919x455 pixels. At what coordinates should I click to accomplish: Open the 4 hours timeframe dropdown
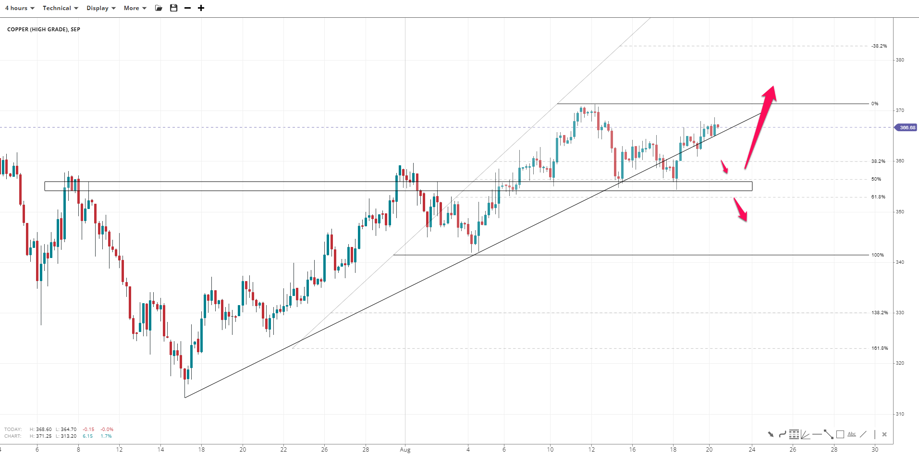[x=19, y=8]
